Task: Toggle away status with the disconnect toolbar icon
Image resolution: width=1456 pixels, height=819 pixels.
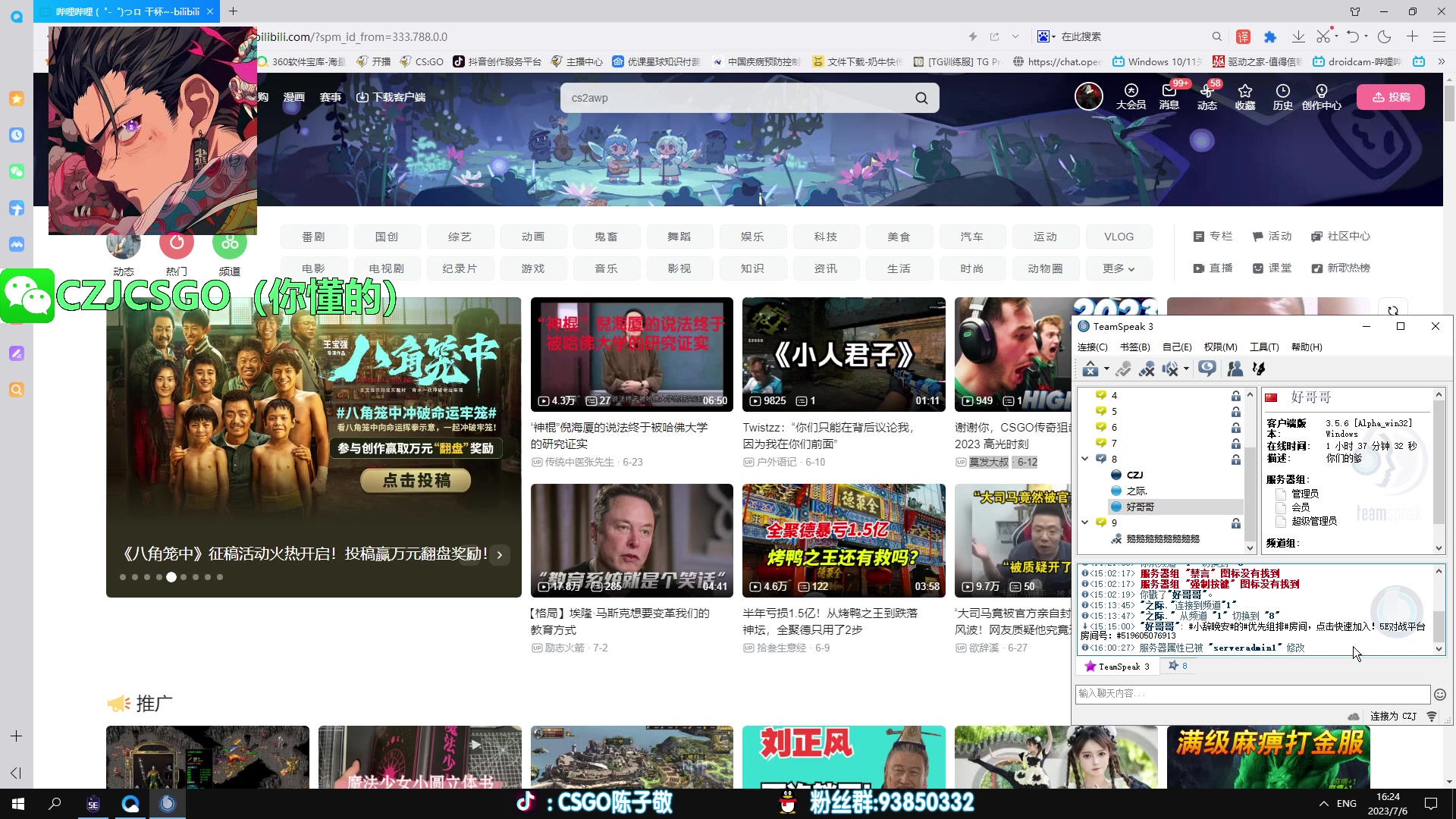Action: click(x=1092, y=369)
